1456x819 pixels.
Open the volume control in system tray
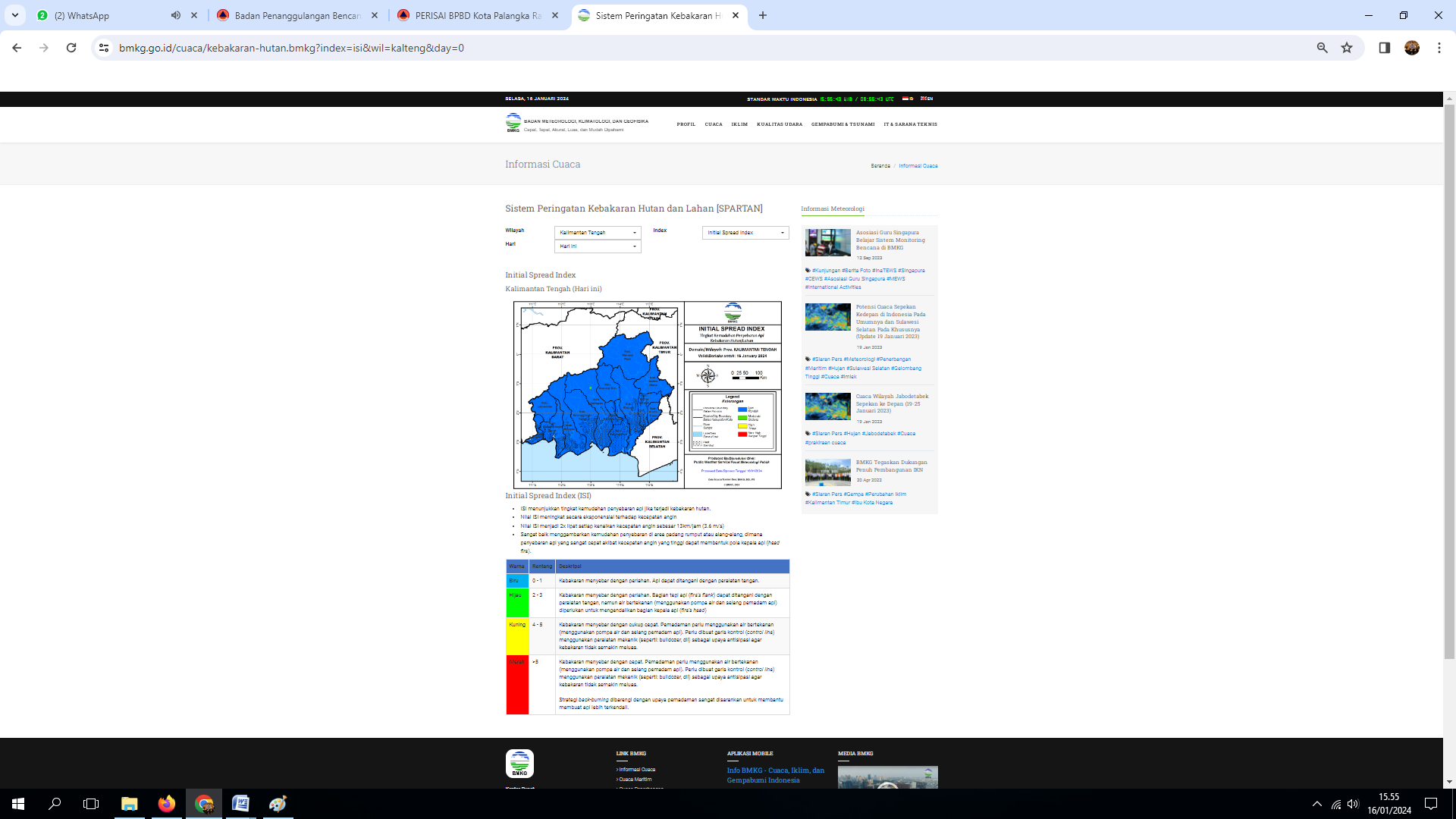(x=1354, y=804)
